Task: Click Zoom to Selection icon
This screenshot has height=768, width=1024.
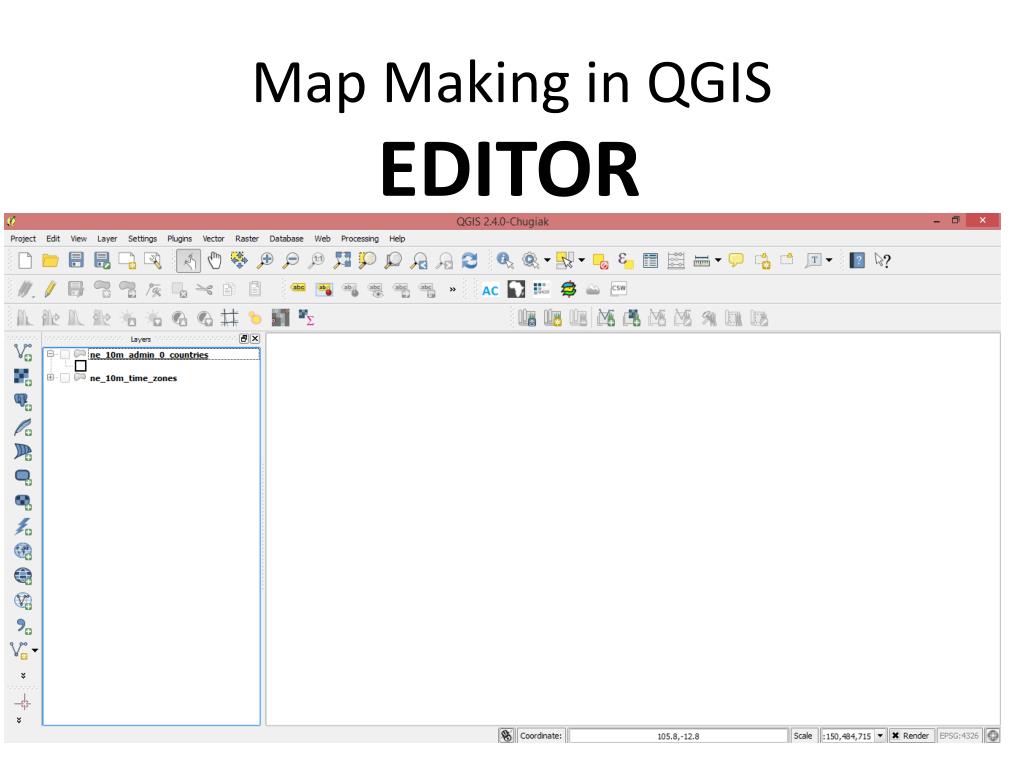Action: point(368,261)
